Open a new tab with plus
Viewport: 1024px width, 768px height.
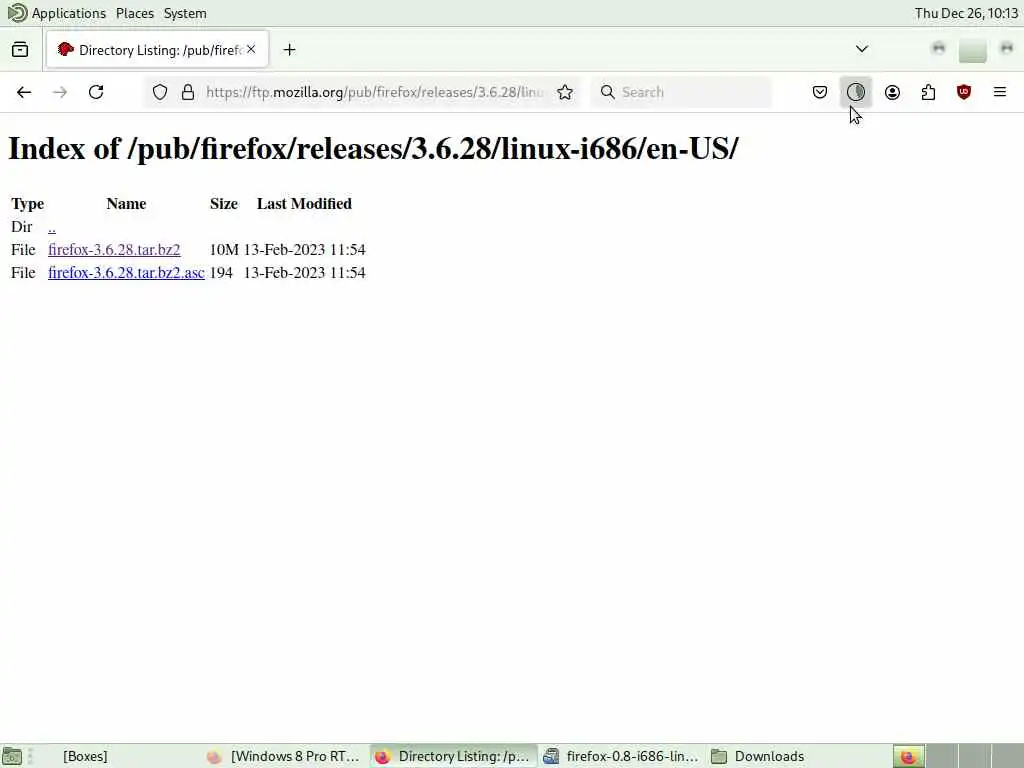pyautogui.click(x=289, y=50)
